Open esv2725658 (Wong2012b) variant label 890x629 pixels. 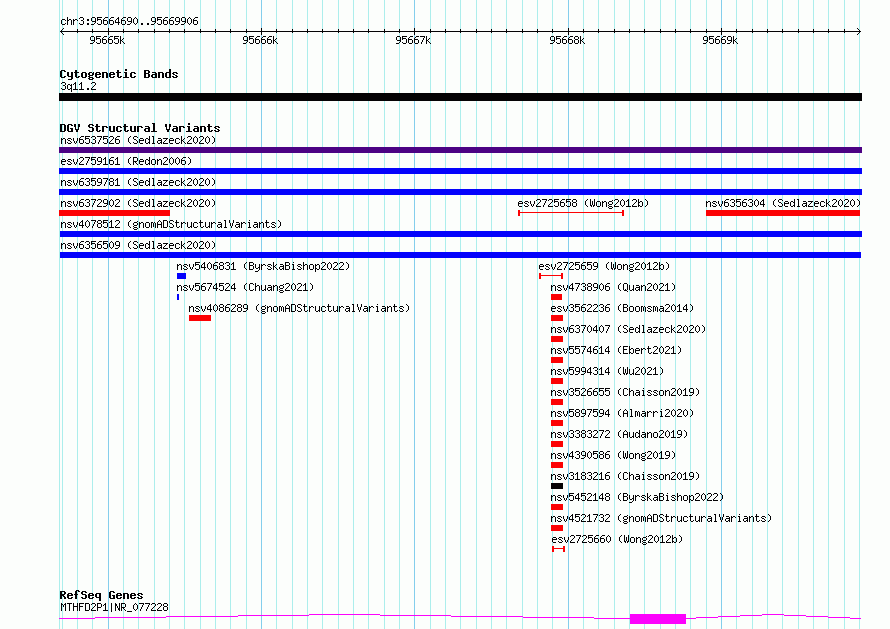[x=583, y=203]
